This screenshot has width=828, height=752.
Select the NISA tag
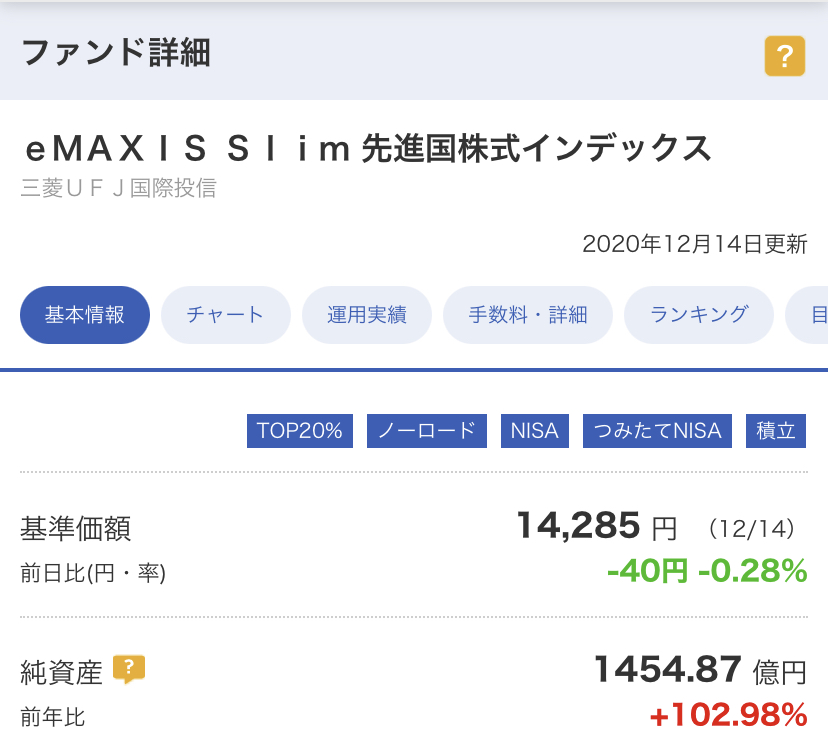tap(534, 431)
